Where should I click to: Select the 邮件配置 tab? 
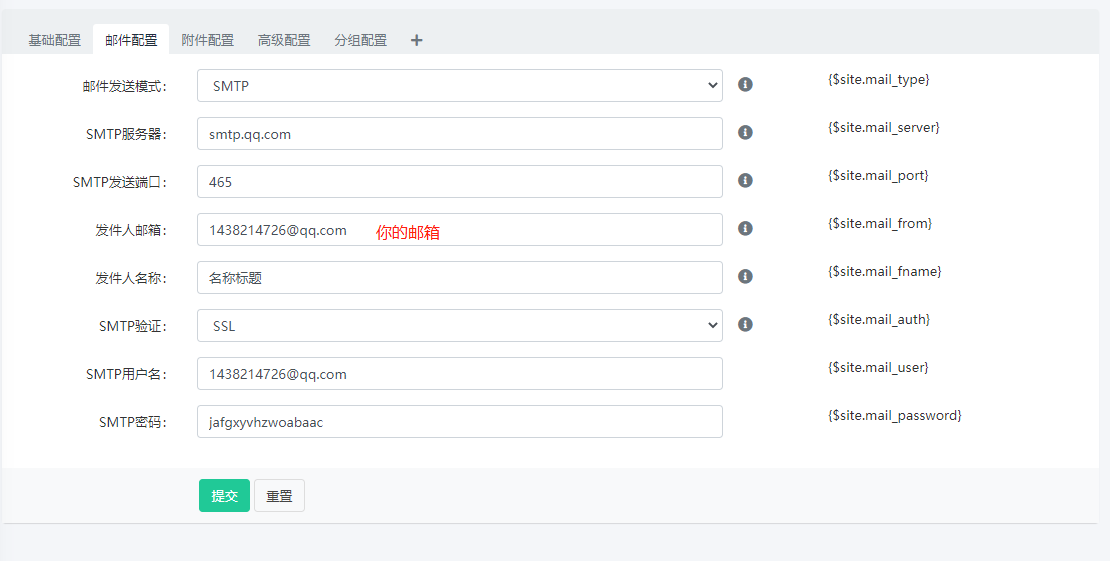[131, 40]
